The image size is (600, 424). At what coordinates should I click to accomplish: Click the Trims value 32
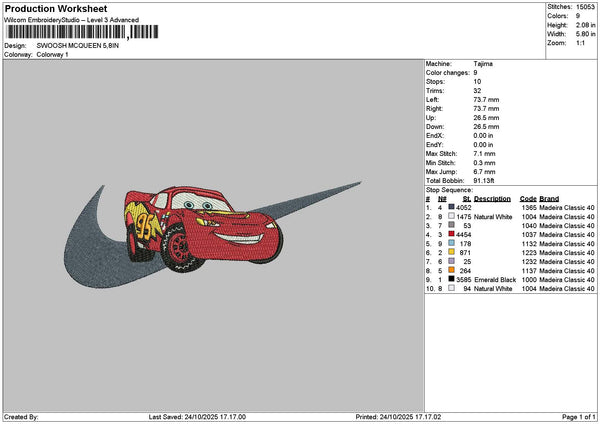pos(477,91)
